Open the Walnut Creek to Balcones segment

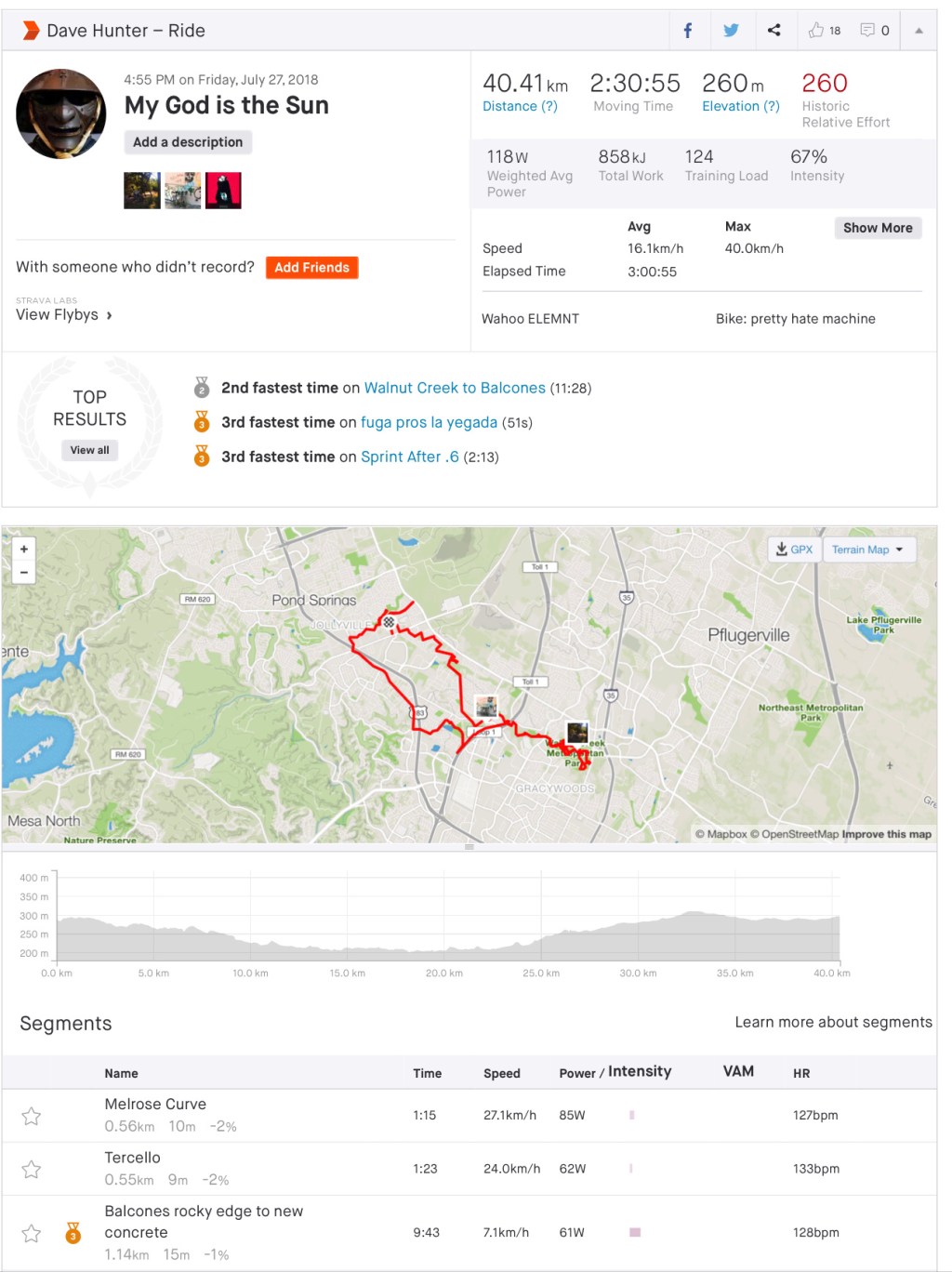[455, 388]
